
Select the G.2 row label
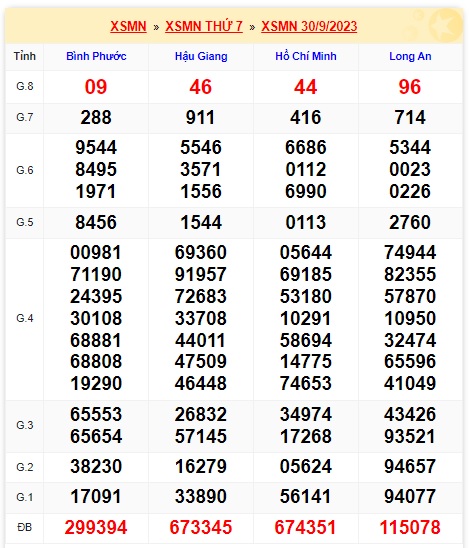(x=24, y=467)
